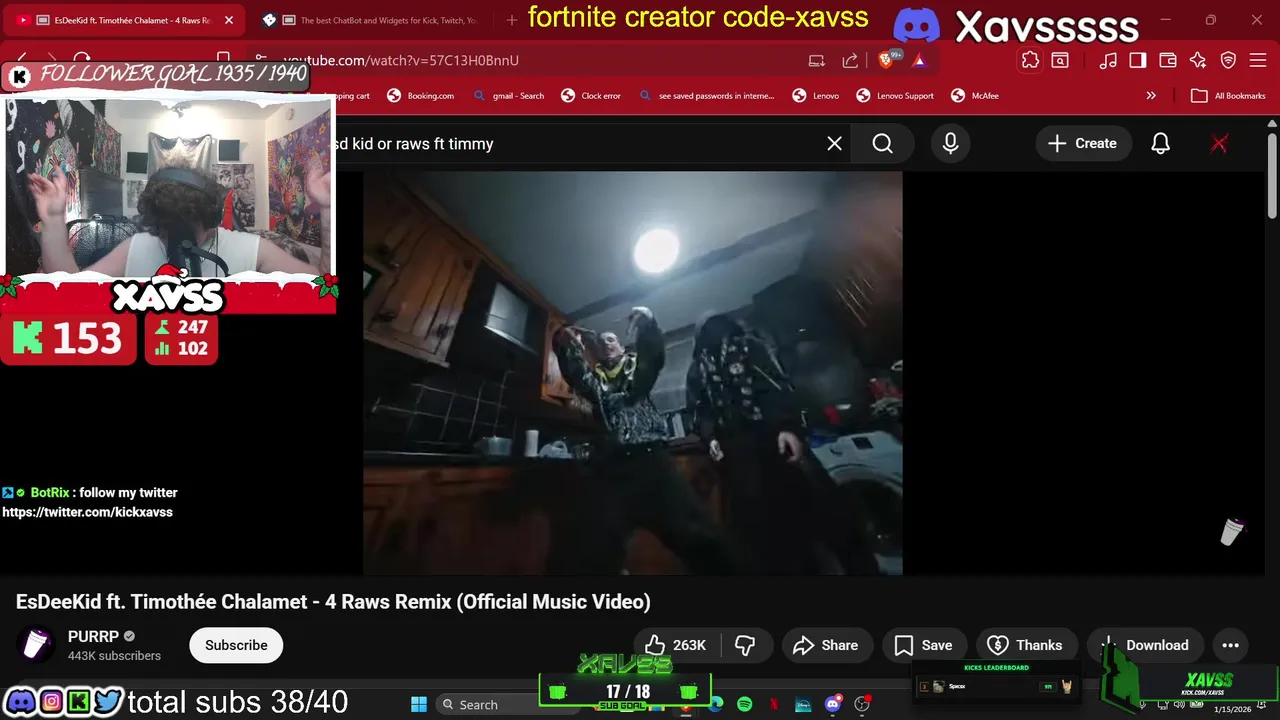
Task: Open the Brave Shields lion icon
Action: [x=886, y=60]
